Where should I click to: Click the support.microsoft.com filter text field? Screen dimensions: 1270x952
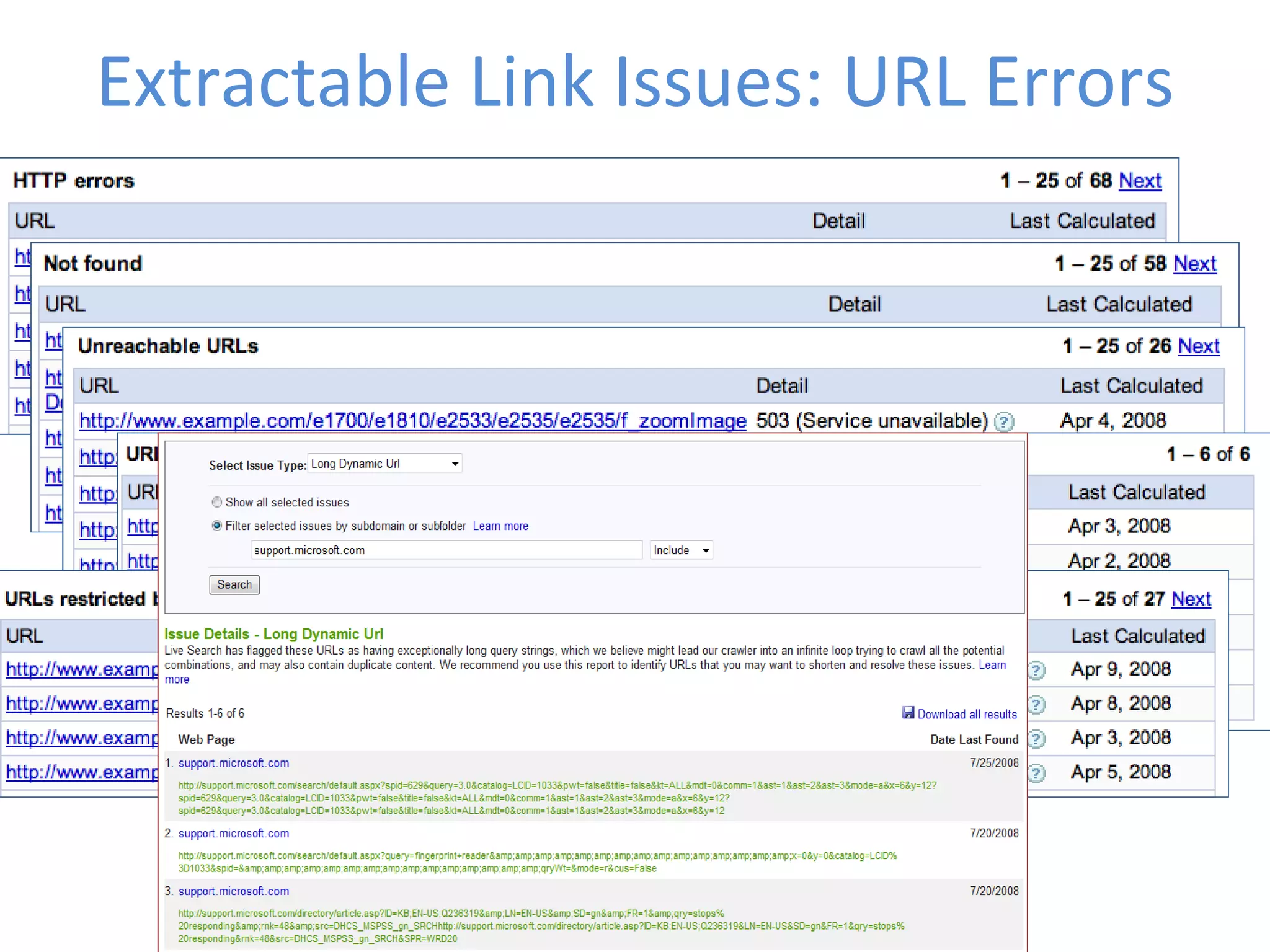[446, 550]
